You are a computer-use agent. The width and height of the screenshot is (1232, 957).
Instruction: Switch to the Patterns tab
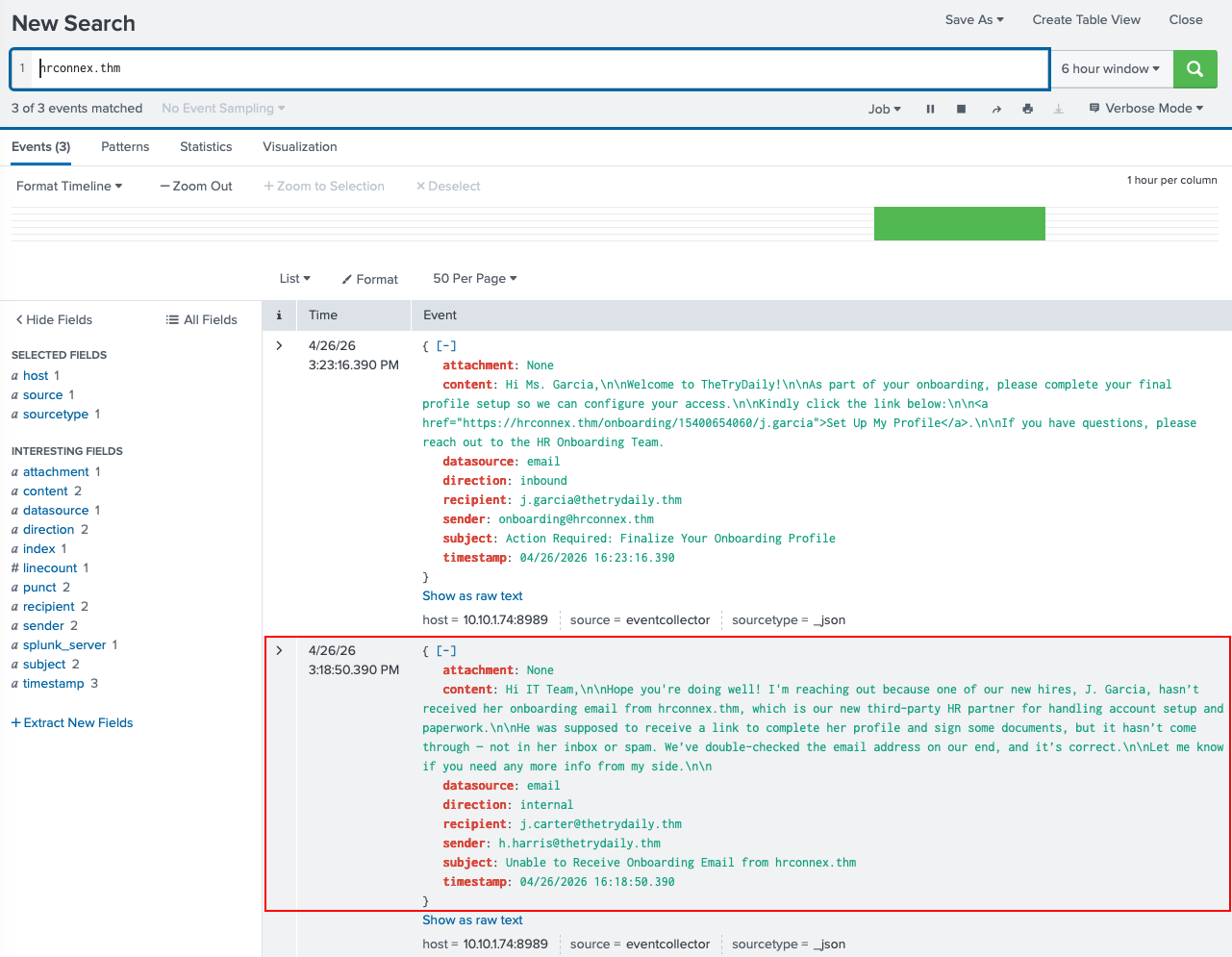point(125,146)
